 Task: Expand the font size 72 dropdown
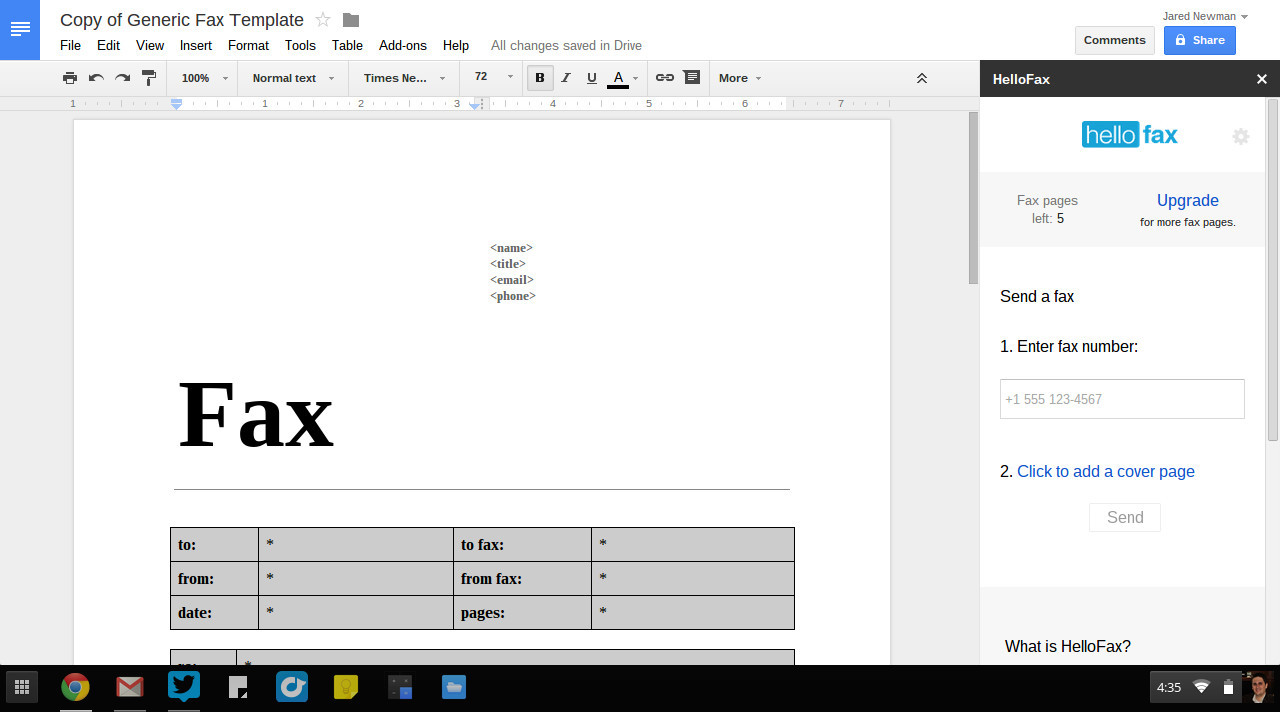pyautogui.click(x=493, y=78)
